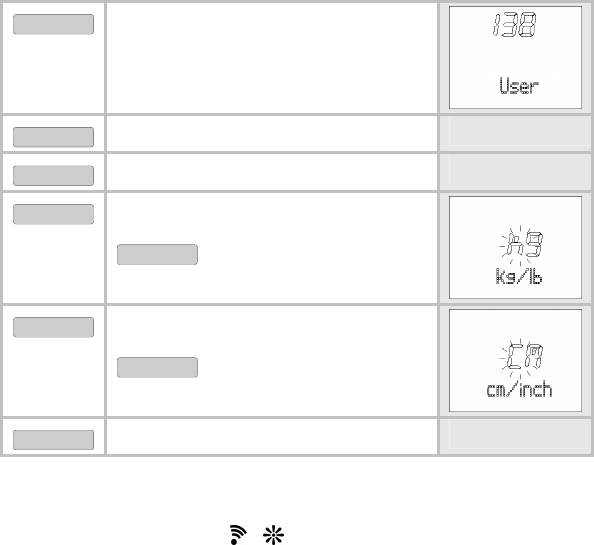Click left-column gray button in cm/inch row
The width and height of the screenshot is (594, 545).
pos(53,327)
